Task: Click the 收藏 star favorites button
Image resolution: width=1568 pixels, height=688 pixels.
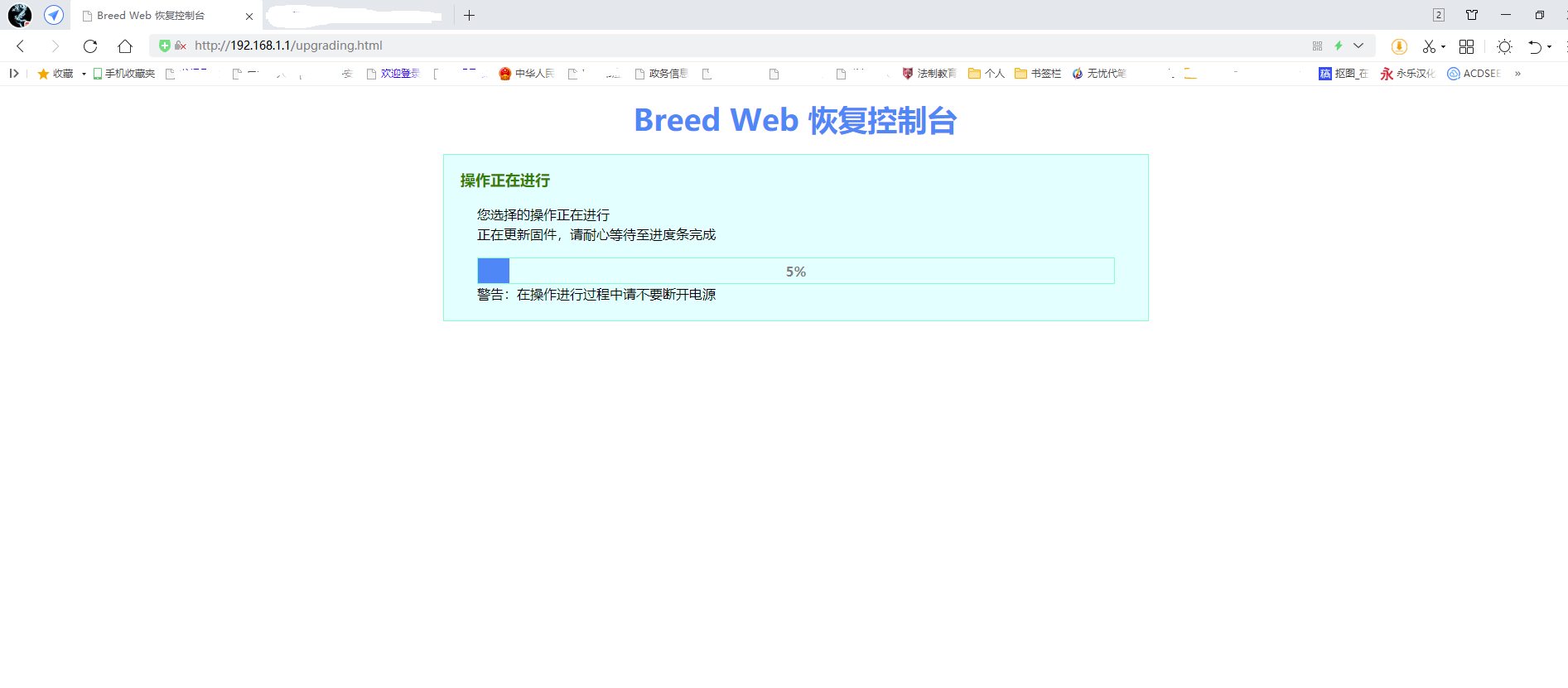Action: click(55, 74)
